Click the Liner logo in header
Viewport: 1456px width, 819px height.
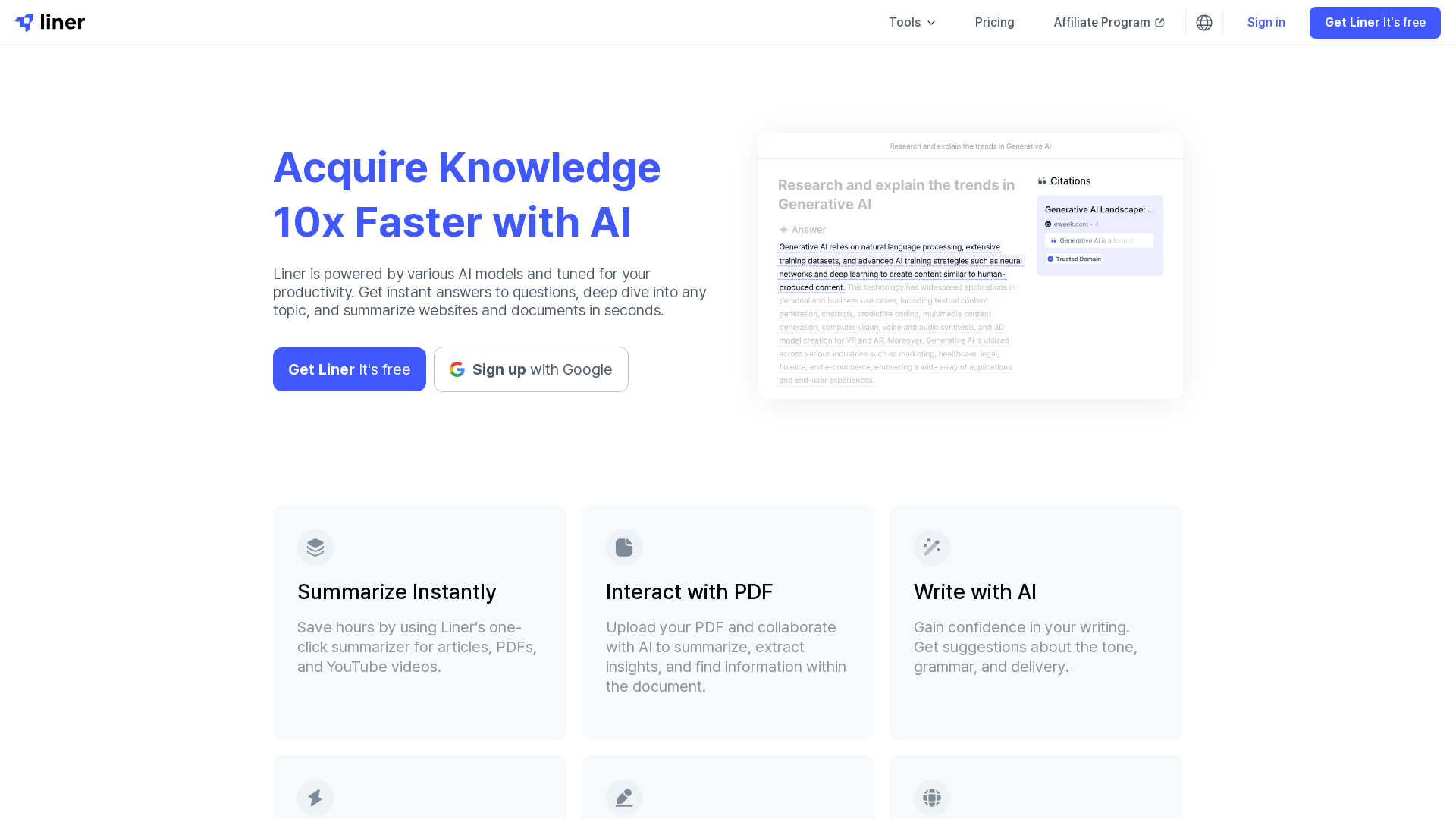50,22
